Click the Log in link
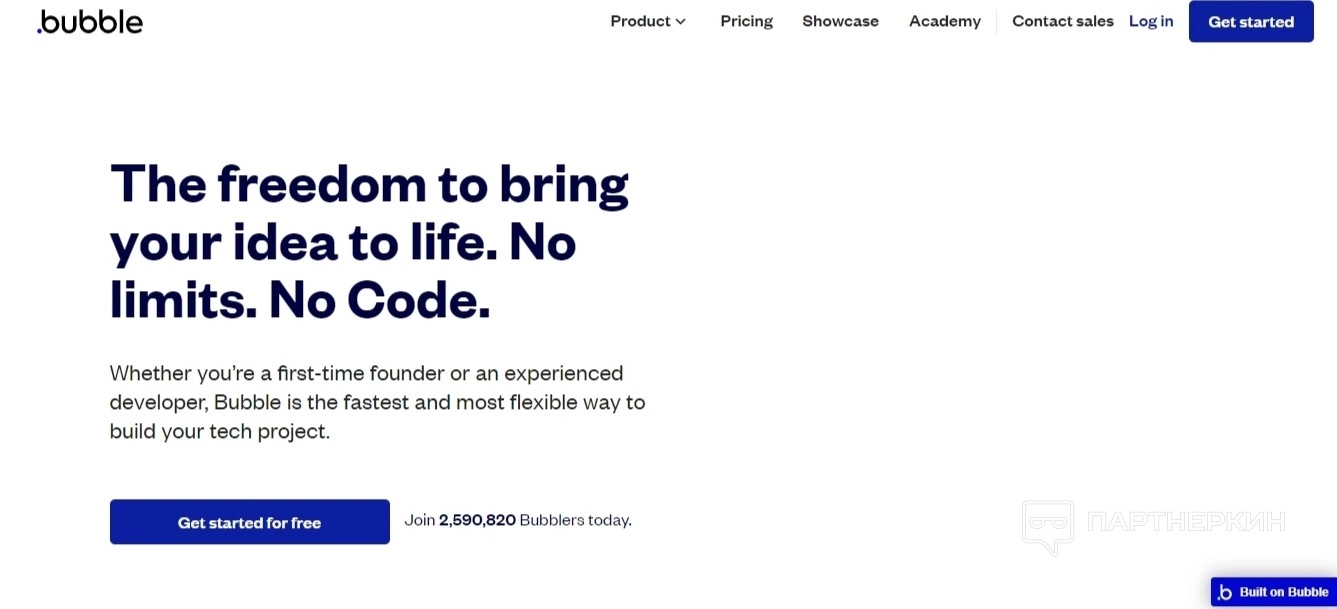 [1151, 21]
